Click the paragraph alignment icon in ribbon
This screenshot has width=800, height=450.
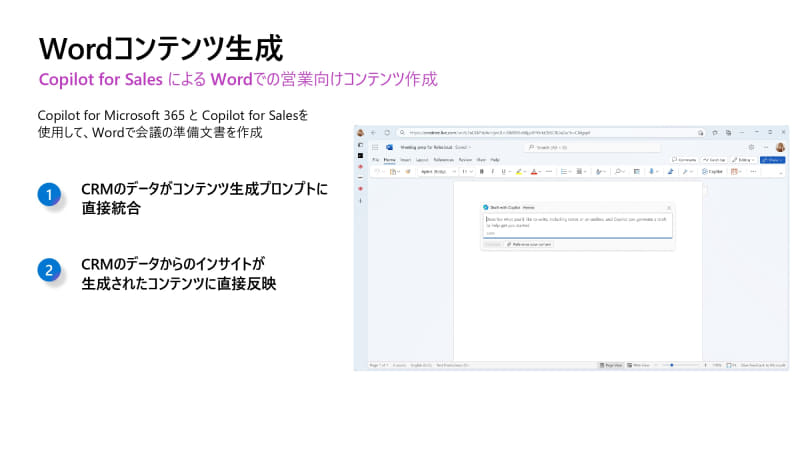pos(580,172)
